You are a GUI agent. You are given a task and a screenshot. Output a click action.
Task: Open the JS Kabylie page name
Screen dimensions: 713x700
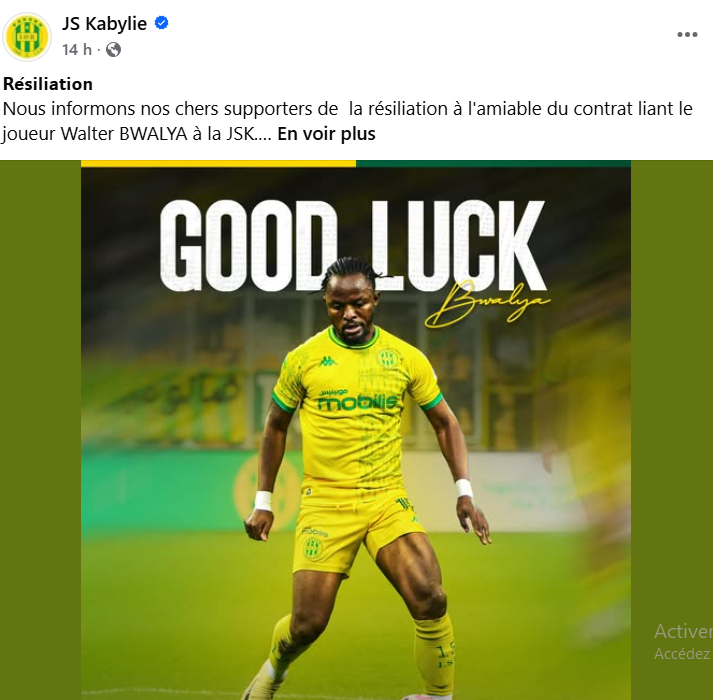[104, 24]
